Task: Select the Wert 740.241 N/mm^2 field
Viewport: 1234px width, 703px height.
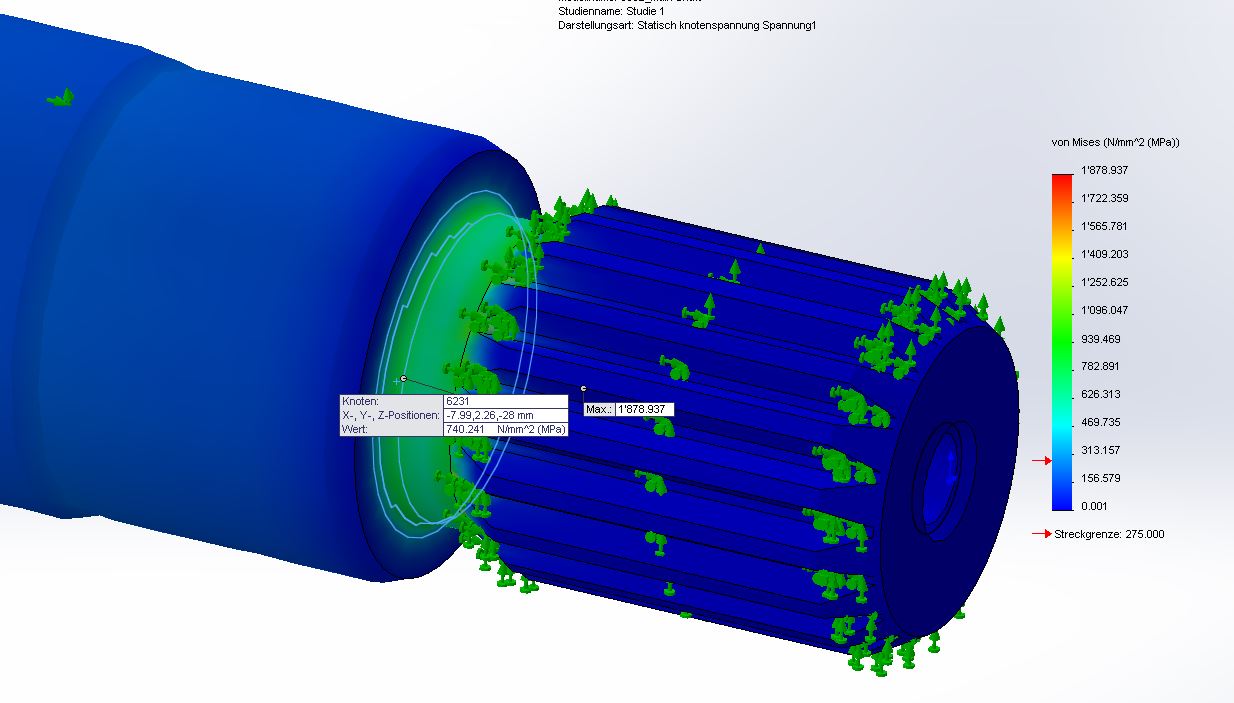Action: 505,429
